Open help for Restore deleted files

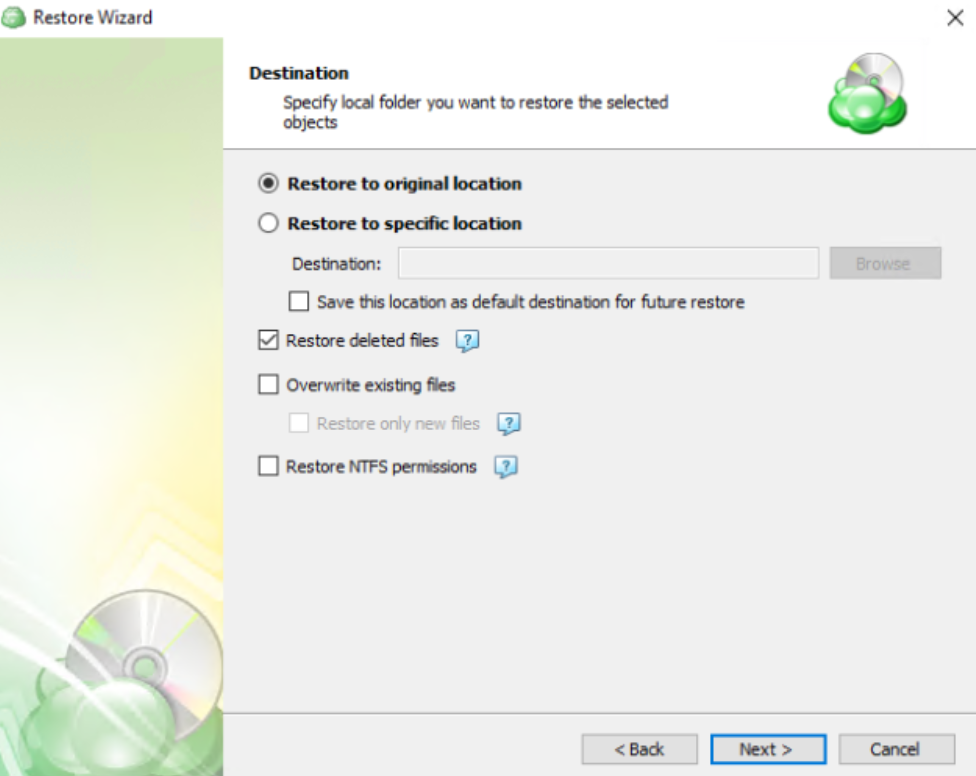tap(467, 340)
